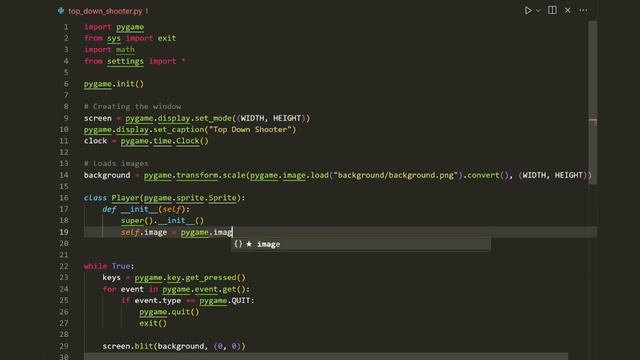
Task: Click the star icon in suggestion
Action: coord(249,244)
